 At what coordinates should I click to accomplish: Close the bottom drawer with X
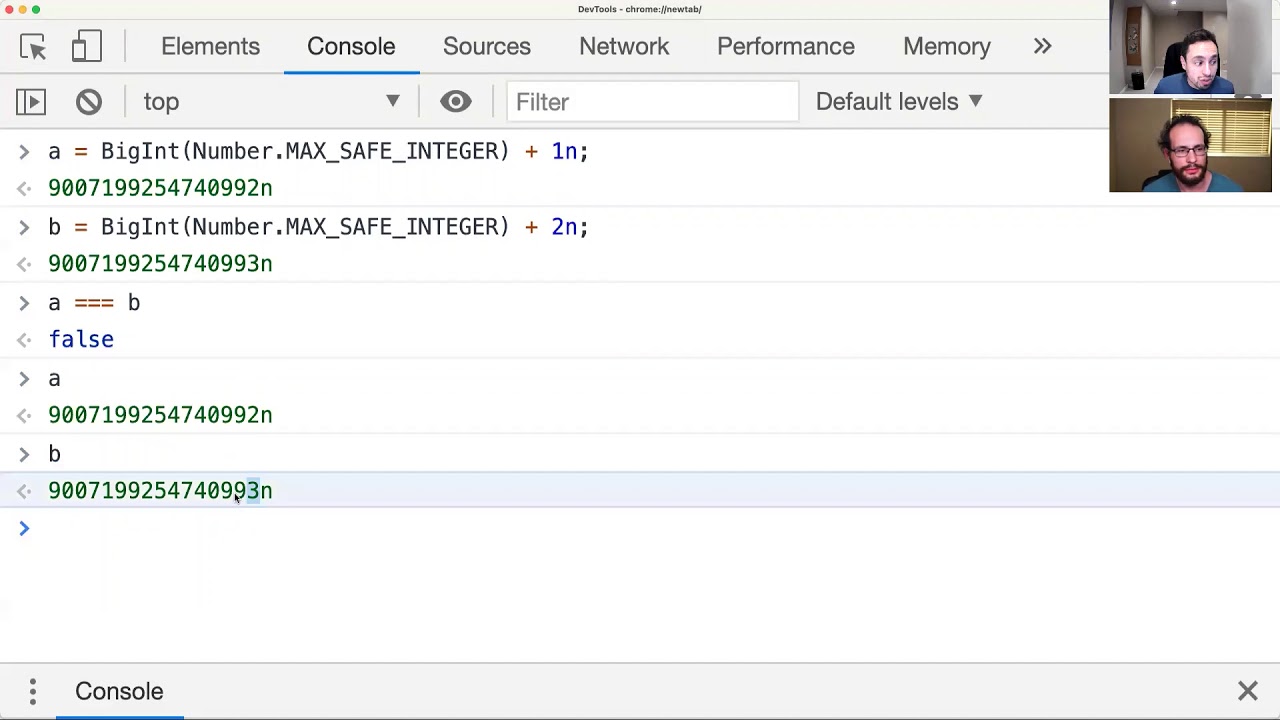tap(1247, 691)
